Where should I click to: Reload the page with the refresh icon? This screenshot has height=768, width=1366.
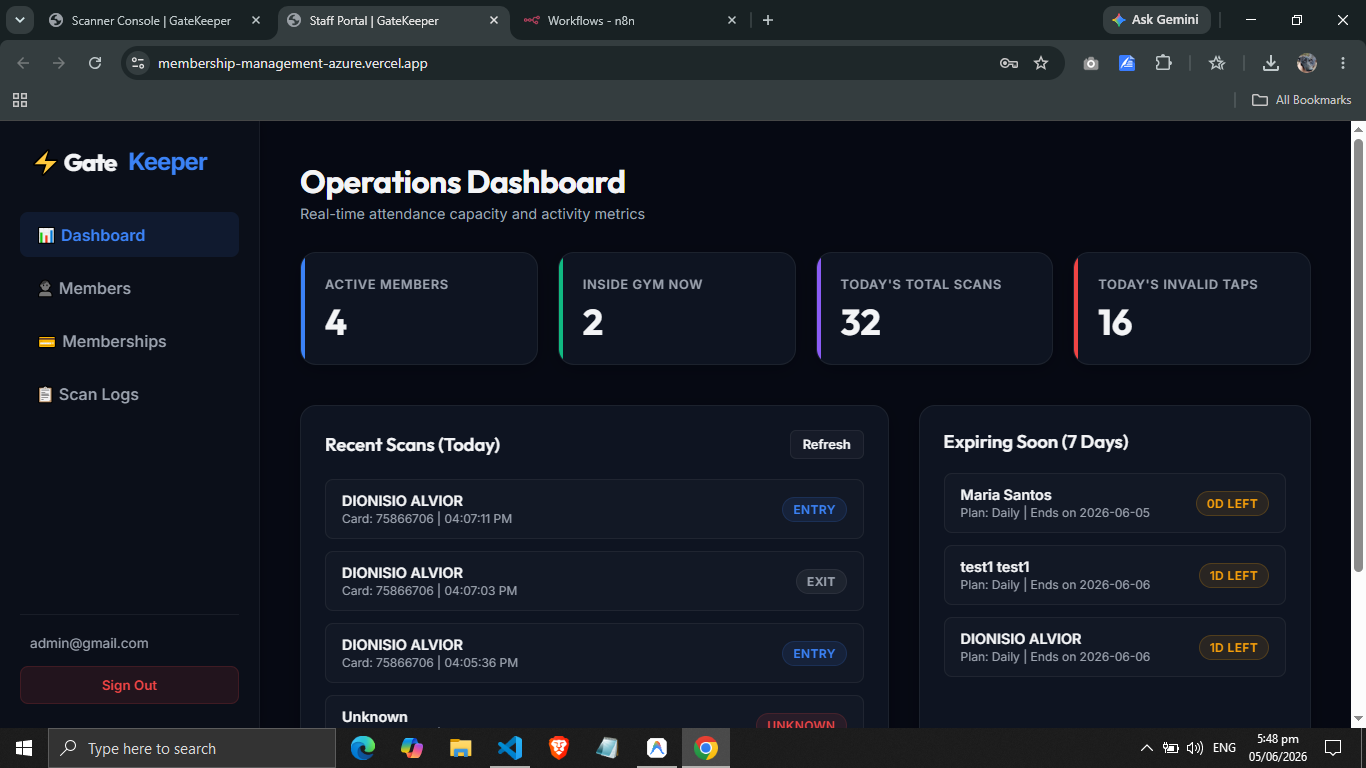95,63
